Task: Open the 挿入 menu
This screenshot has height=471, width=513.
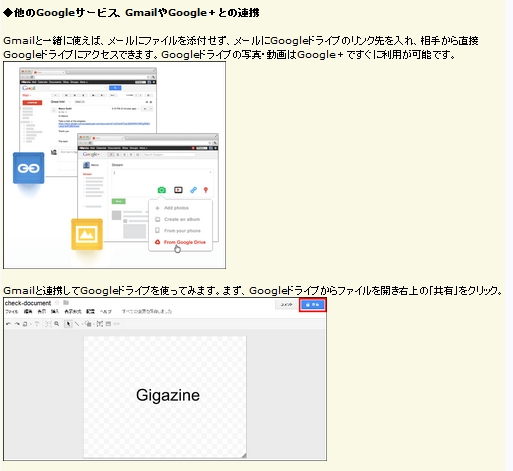Action: [55, 312]
